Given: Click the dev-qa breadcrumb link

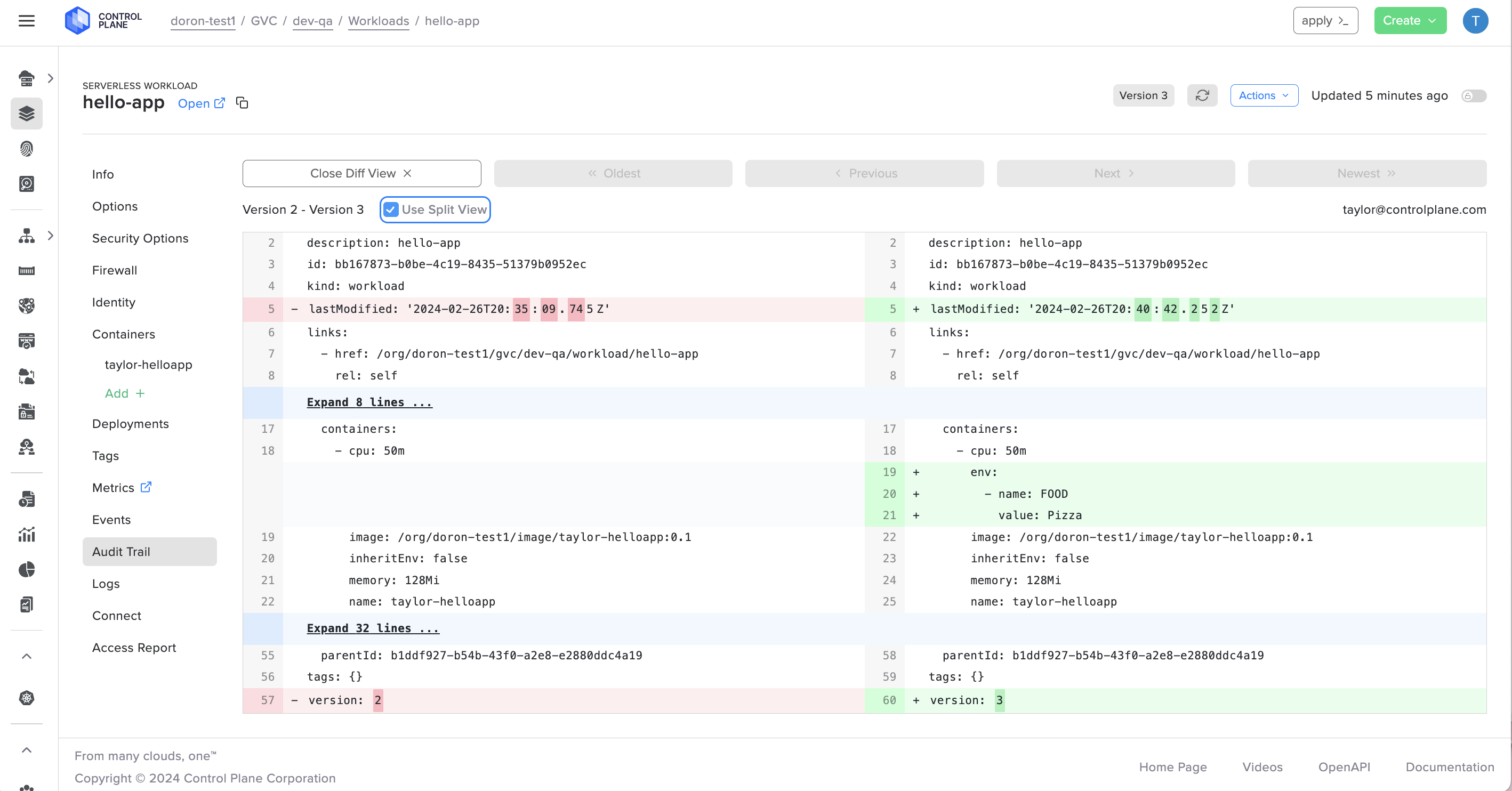Looking at the screenshot, I should [x=312, y=21].
